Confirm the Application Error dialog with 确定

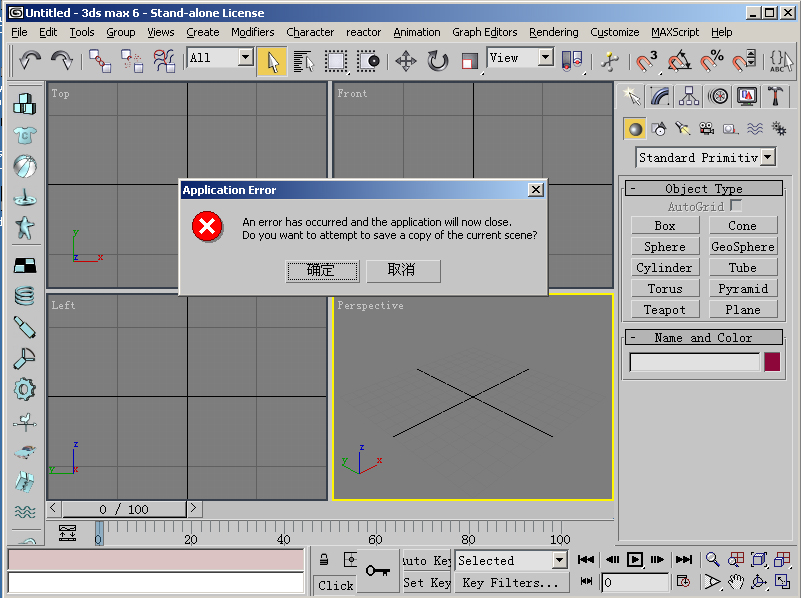322,270
